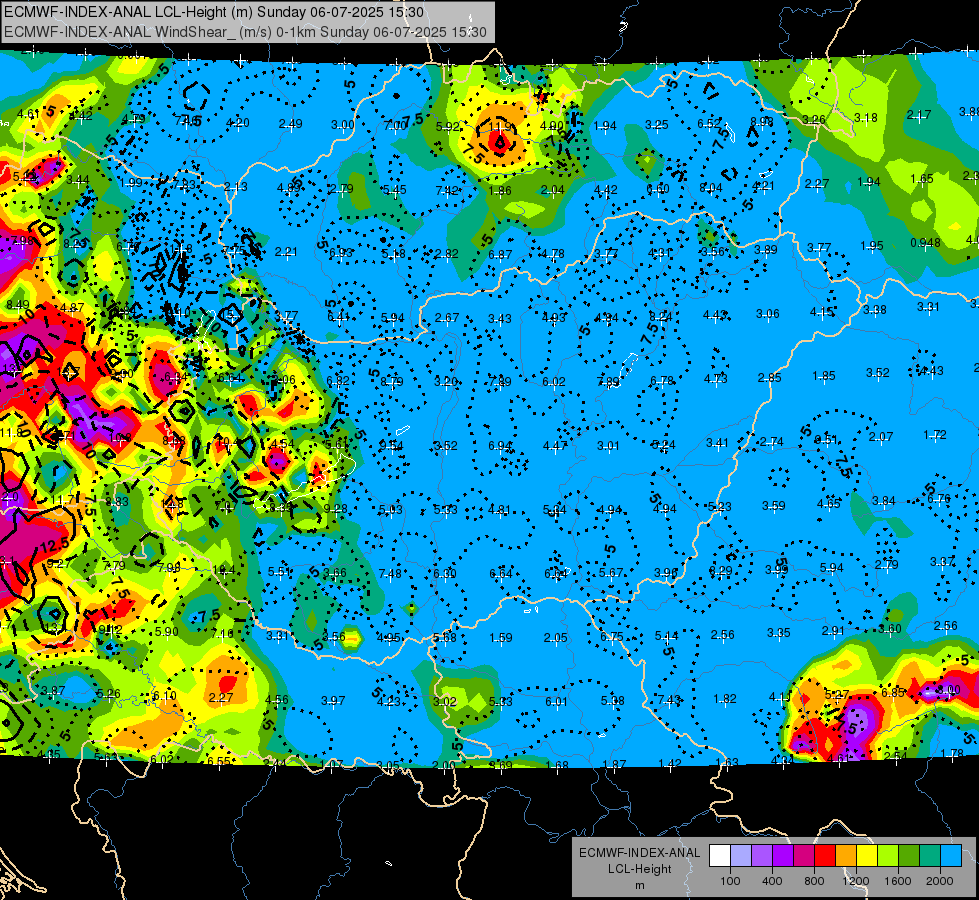Click the 2.07 wind shear value
This screenshot has width=979, height=900.
[x=881, y=437]
